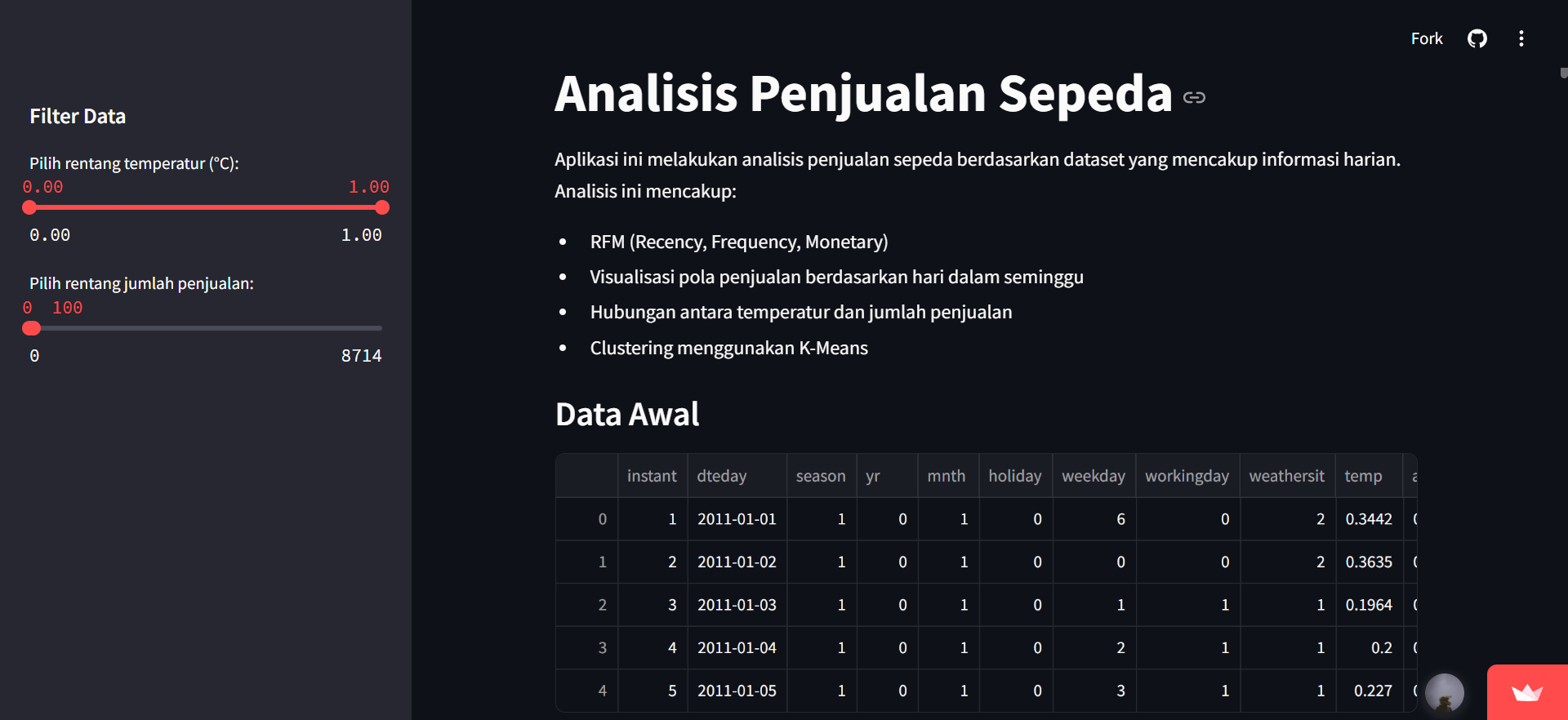Click the temp column header
Image resolution: width=1568 pixels, height=720 pixels.
1363,476
